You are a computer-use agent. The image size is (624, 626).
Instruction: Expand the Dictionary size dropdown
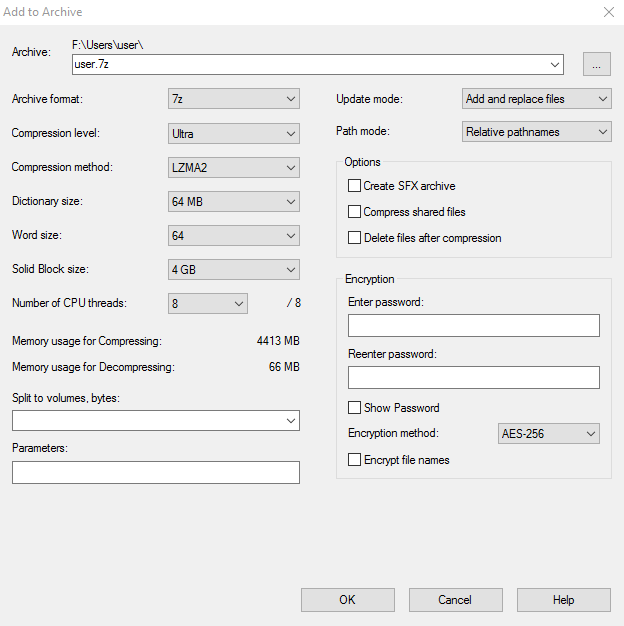234,201
